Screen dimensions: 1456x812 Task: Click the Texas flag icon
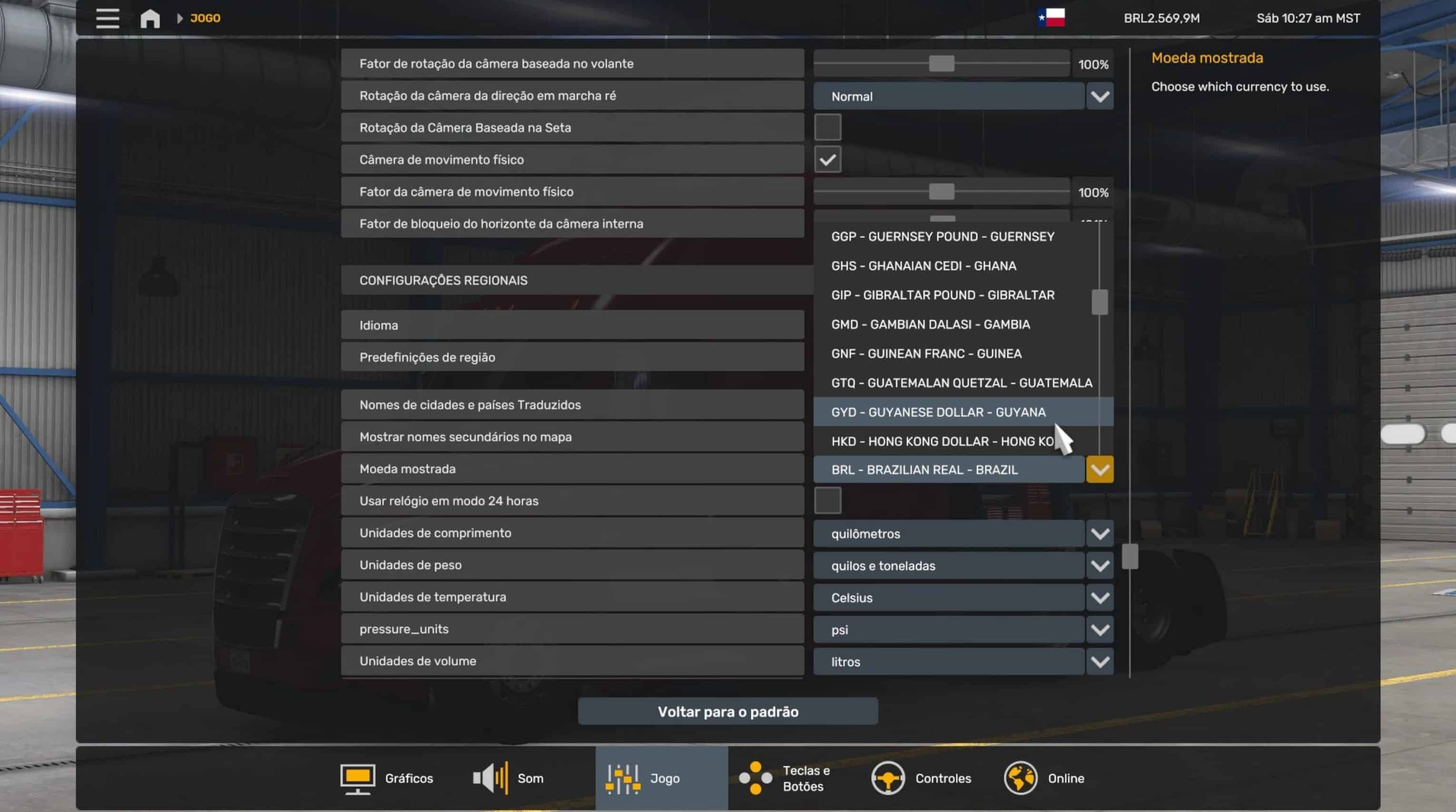click(1051, 18)
